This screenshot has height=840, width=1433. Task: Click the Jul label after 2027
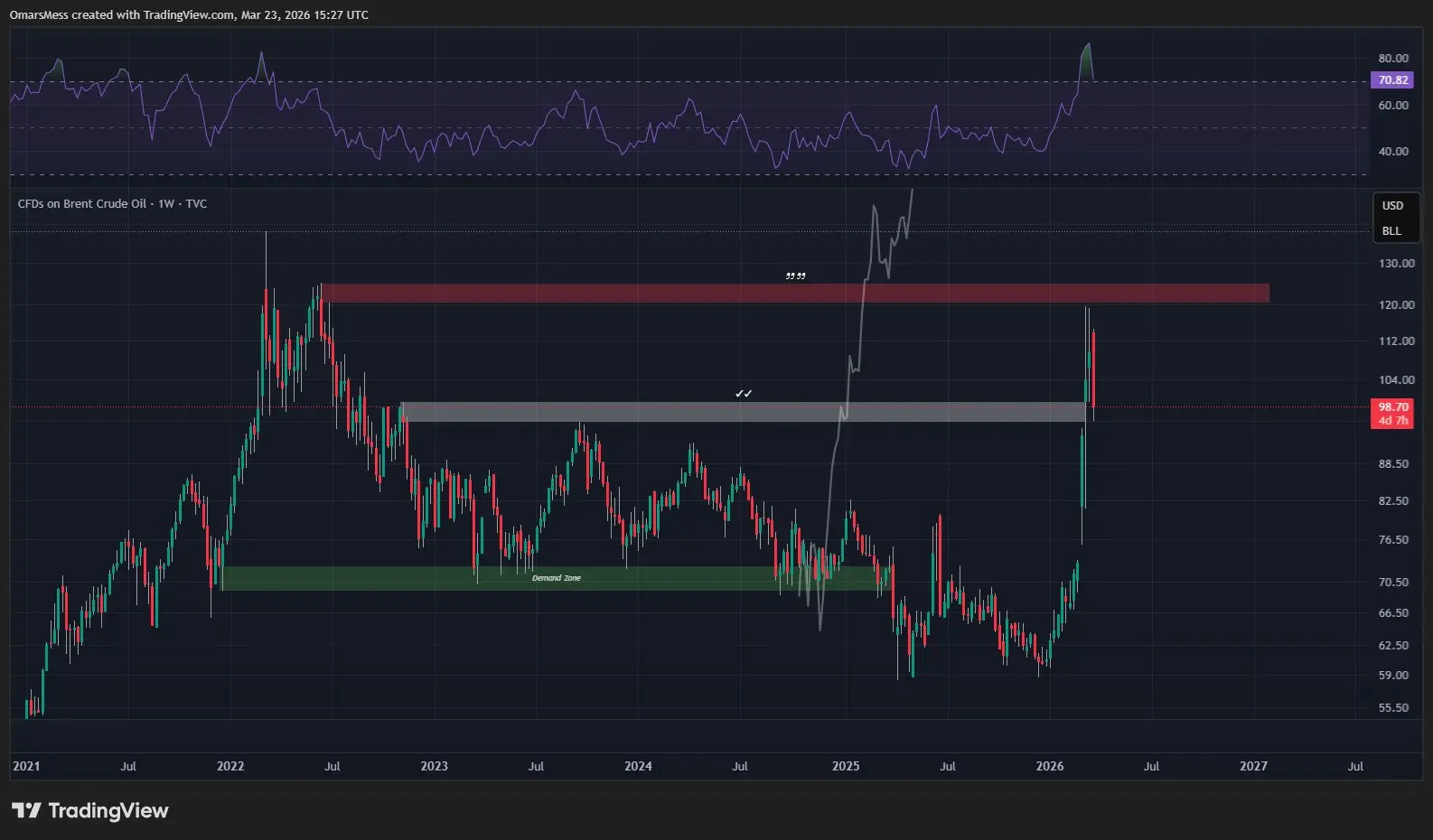pos(1355,767)
